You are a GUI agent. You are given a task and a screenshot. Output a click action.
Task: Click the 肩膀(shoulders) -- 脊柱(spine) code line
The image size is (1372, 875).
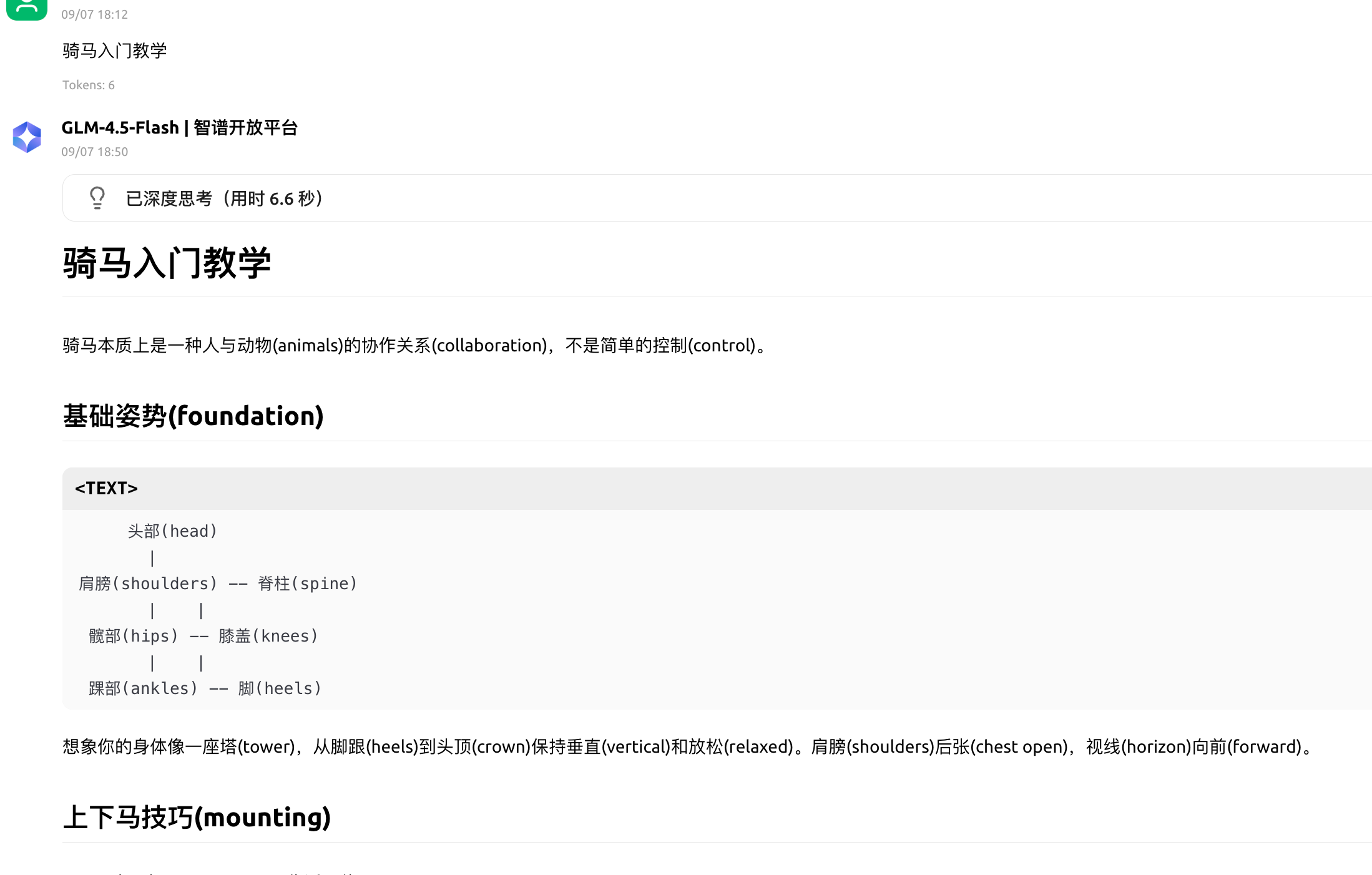[218, 584]
